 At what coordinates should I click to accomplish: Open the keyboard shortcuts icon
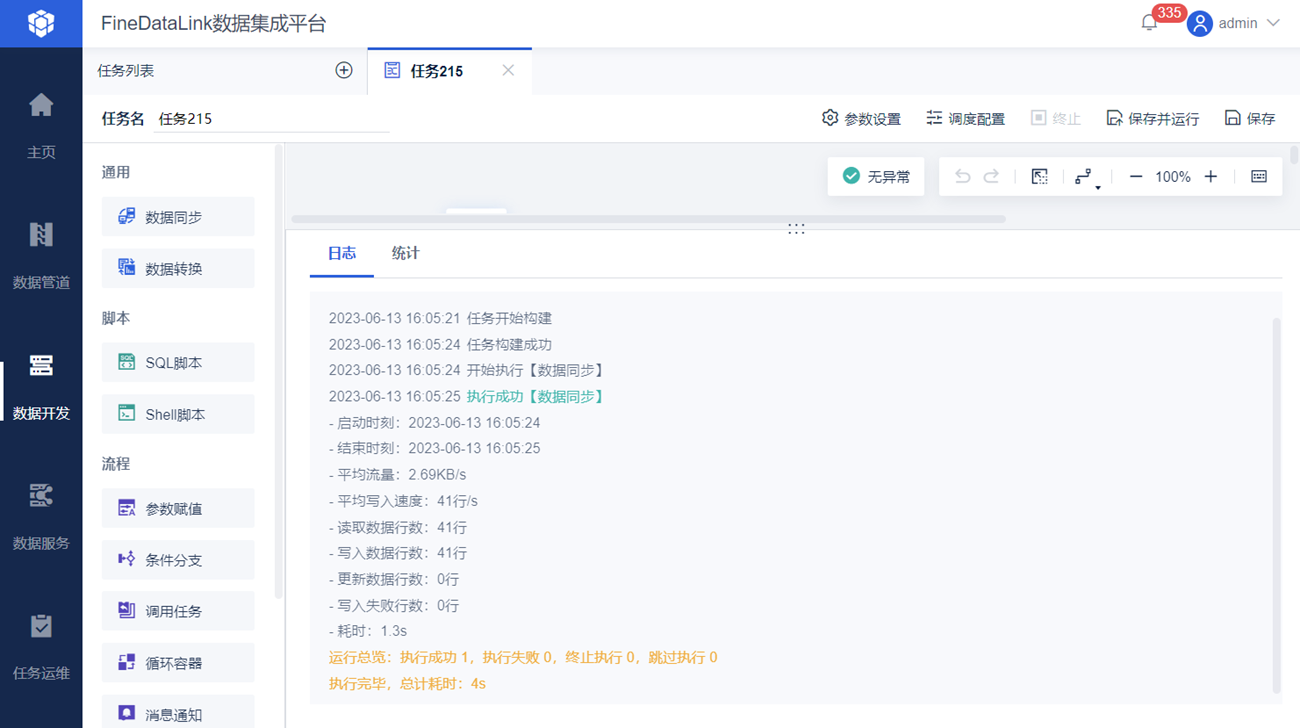[1259, 177]
